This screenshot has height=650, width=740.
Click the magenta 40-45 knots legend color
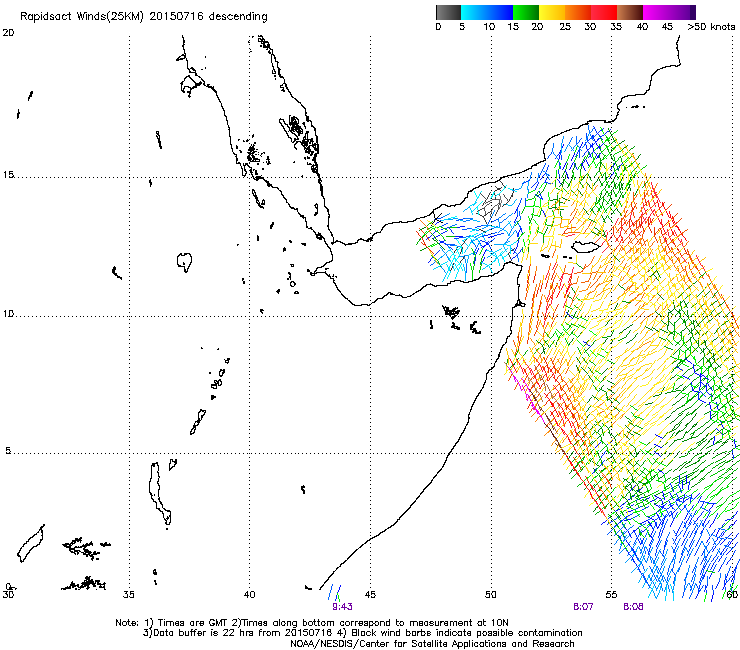656,12
